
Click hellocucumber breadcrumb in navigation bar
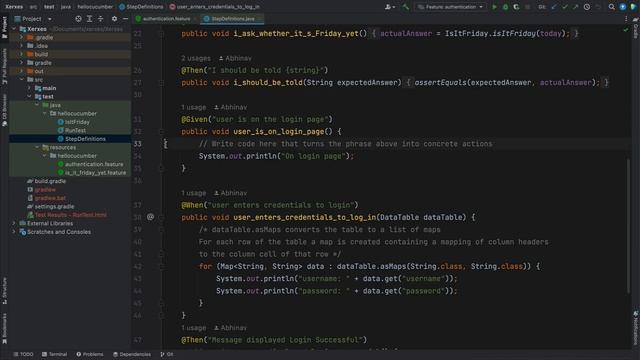click(x=95, y=7)
